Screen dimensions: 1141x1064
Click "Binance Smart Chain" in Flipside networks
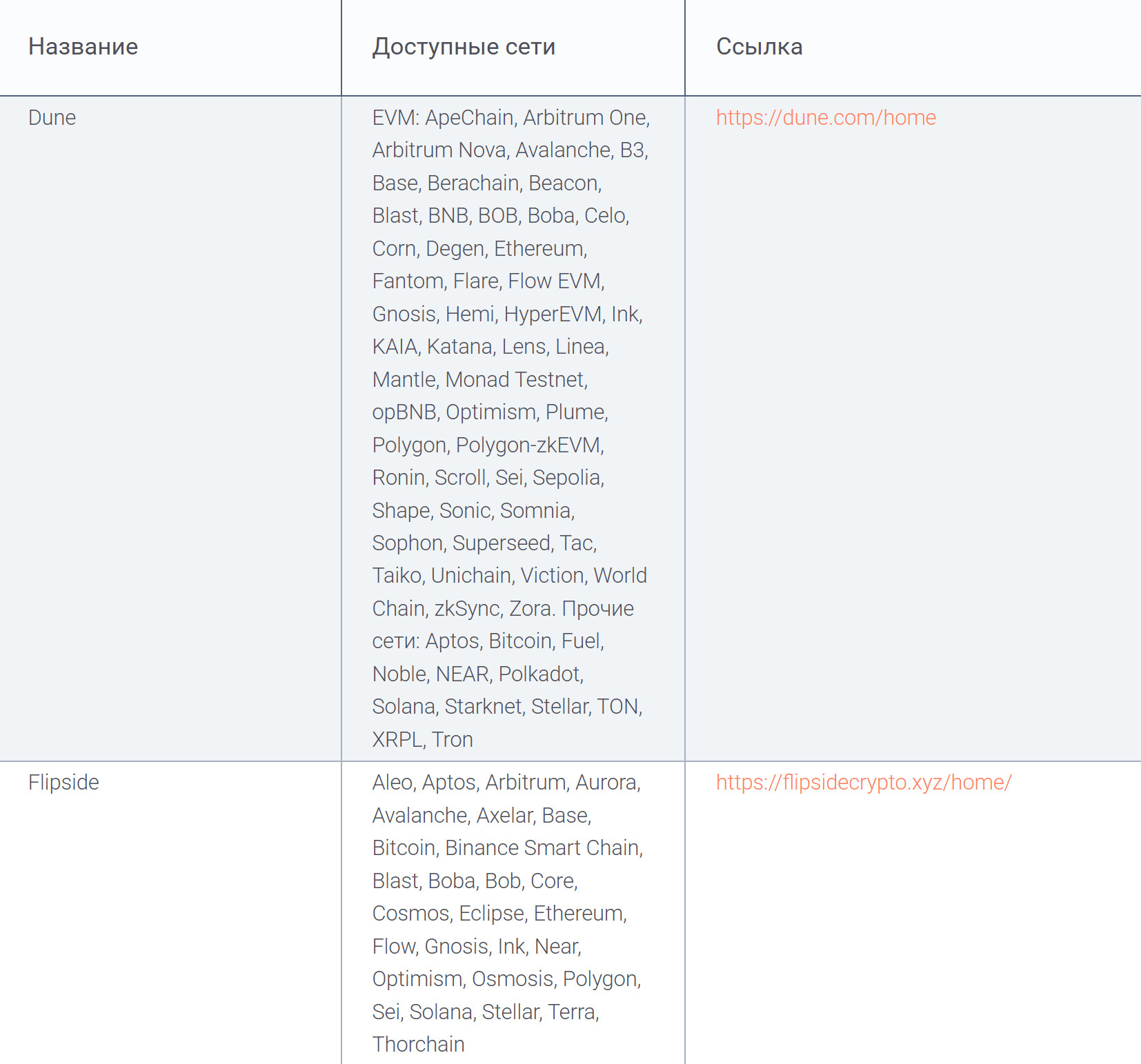542,848
